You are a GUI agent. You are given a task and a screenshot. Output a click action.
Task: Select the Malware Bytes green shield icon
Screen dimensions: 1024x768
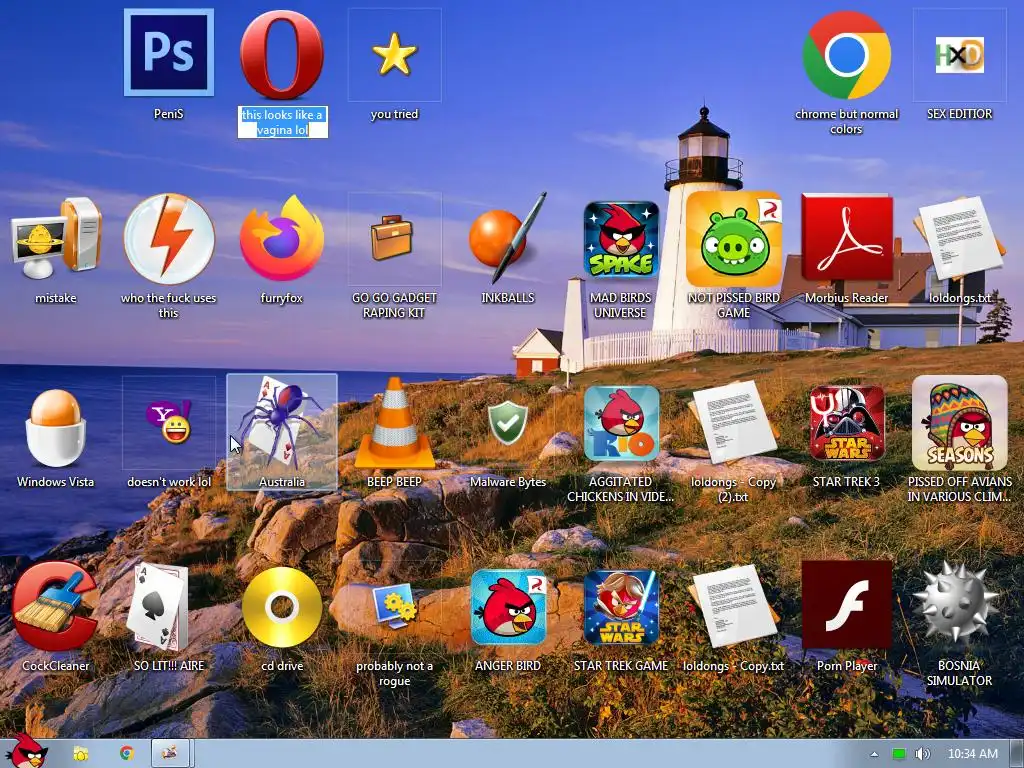[508, 423]
